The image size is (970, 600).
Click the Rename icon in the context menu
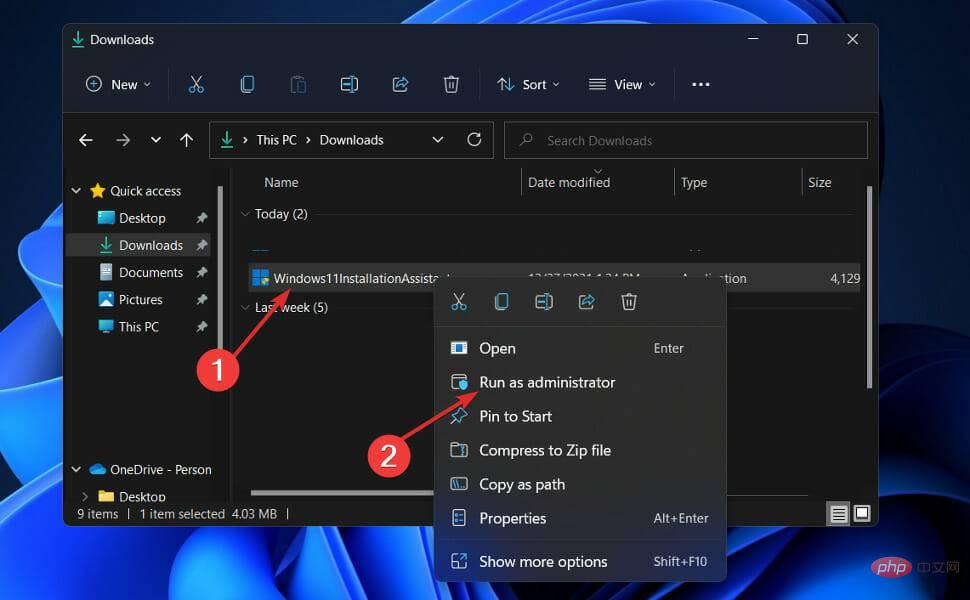coord(544,302)
